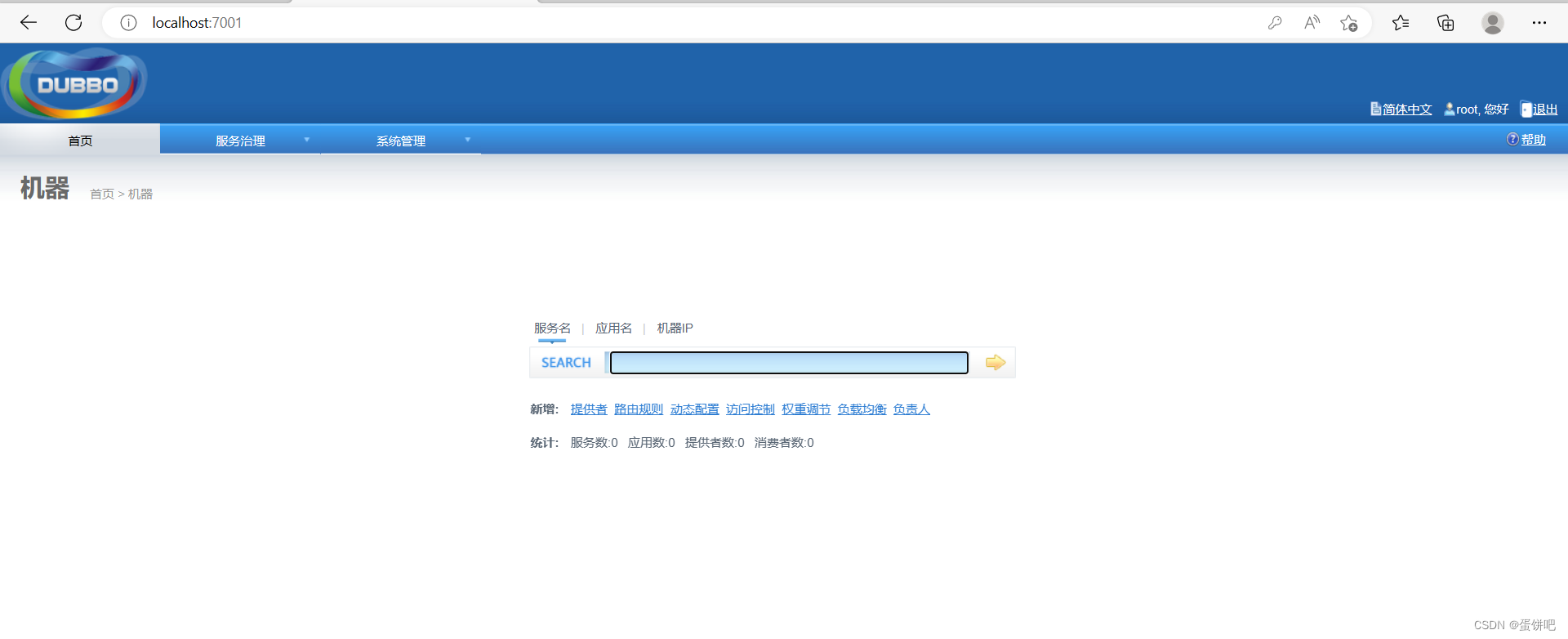Screen dimensions: 1568x639
Task: Click the Dubbo logo
Action: (75, 83)
